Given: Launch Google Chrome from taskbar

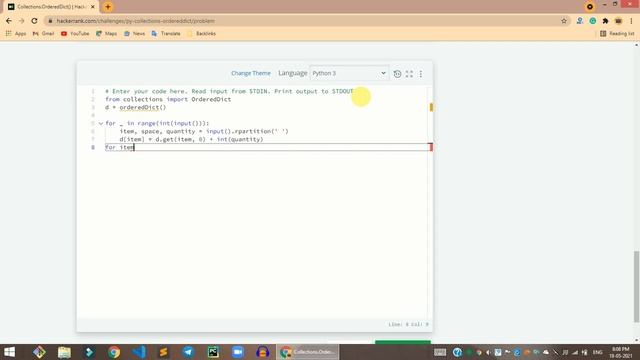Looking at the screenshot, I should [x=114, y=352].
